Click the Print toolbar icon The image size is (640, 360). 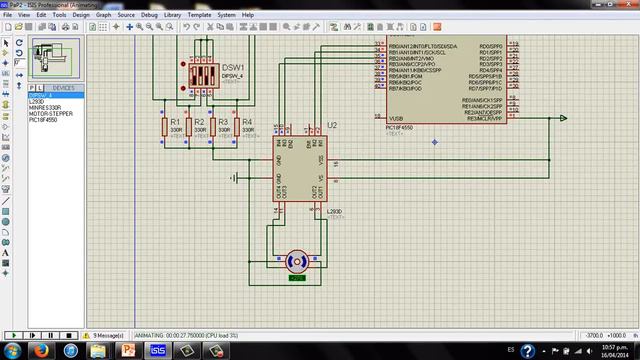[65, 27]
